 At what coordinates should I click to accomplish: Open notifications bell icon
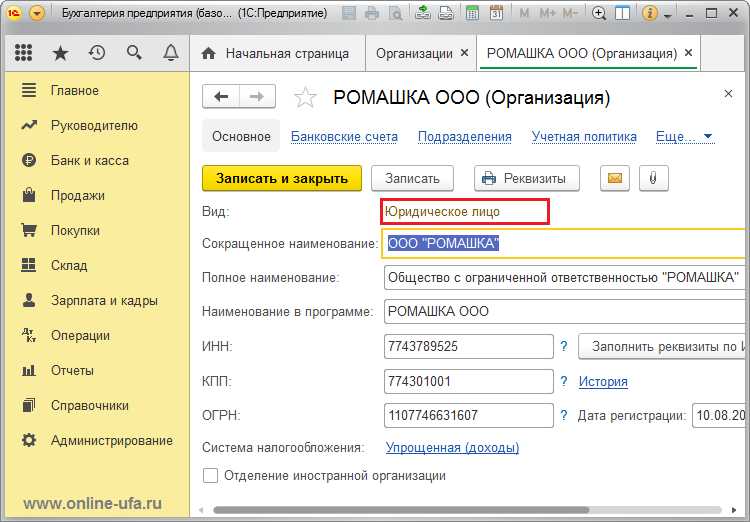171,52
